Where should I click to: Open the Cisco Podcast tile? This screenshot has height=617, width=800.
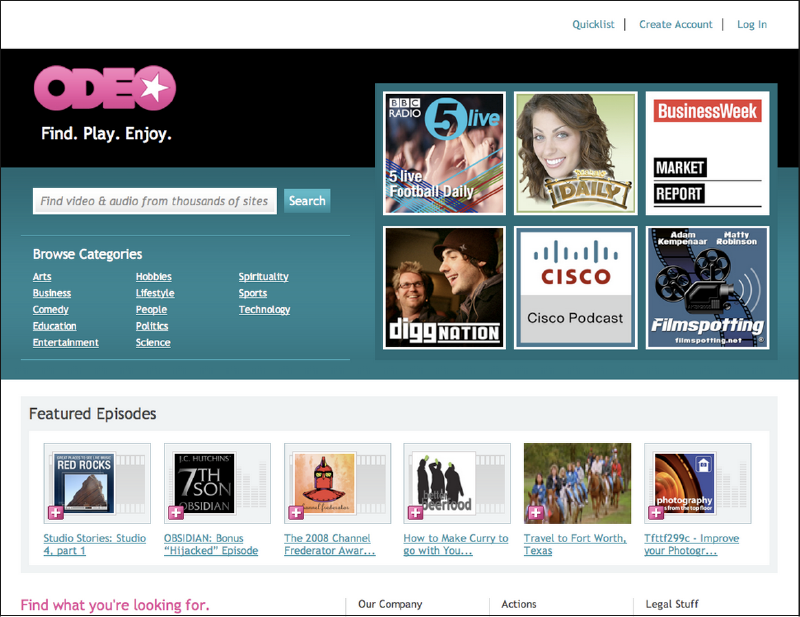(x=576, y=288)
